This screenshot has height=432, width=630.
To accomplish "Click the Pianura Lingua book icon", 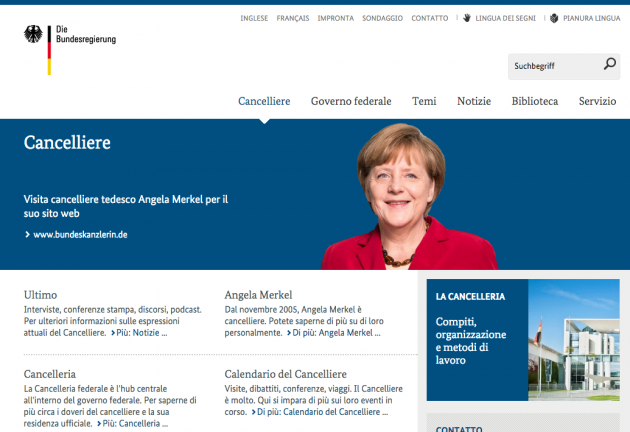I will tap(554, 18).
